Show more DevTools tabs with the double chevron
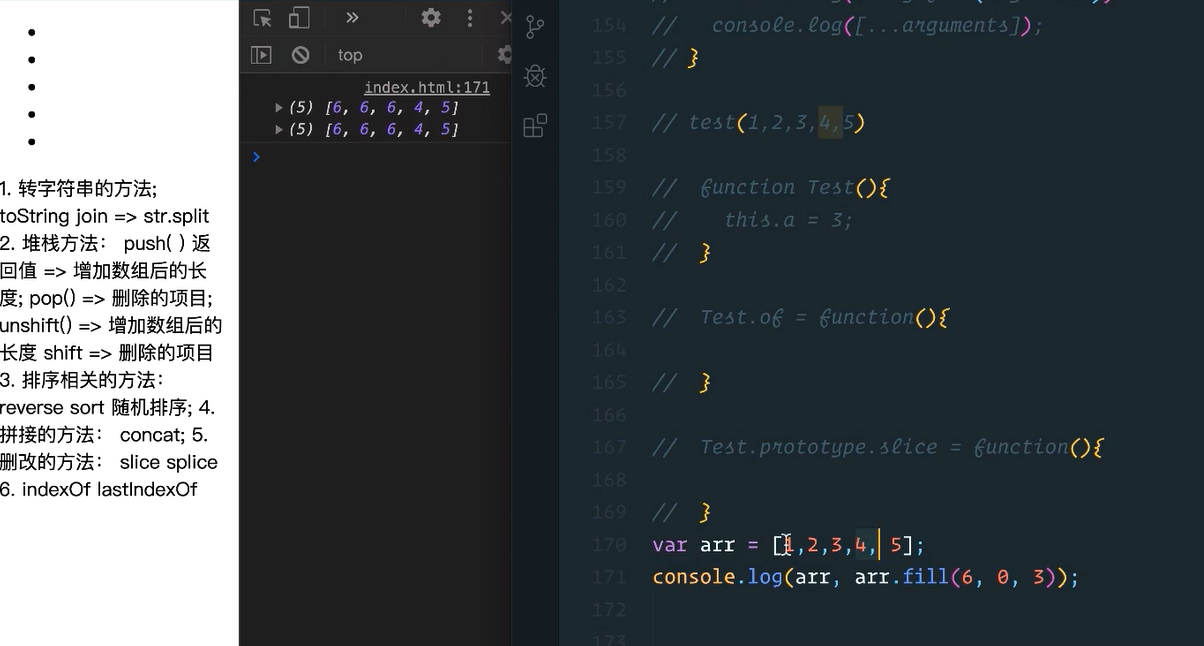 coord(352,17)
